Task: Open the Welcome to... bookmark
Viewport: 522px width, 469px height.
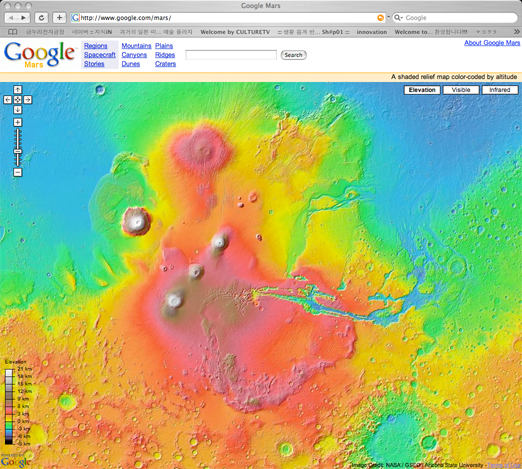Action: (431, 32)
